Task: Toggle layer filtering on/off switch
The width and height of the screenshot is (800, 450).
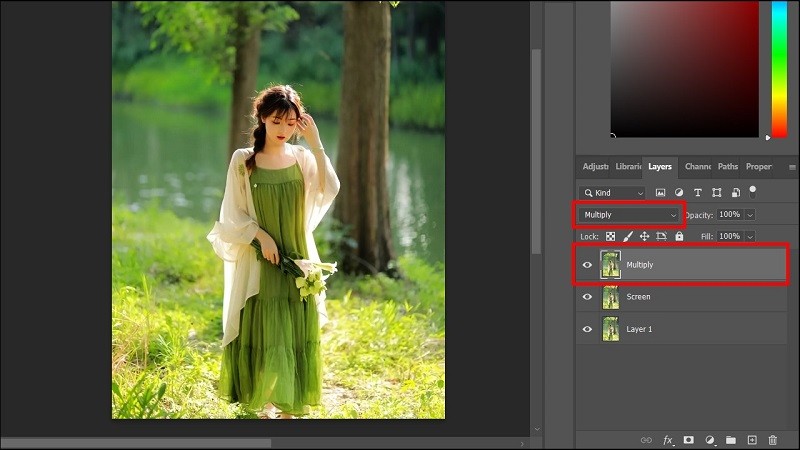Action: coord(753,191)
